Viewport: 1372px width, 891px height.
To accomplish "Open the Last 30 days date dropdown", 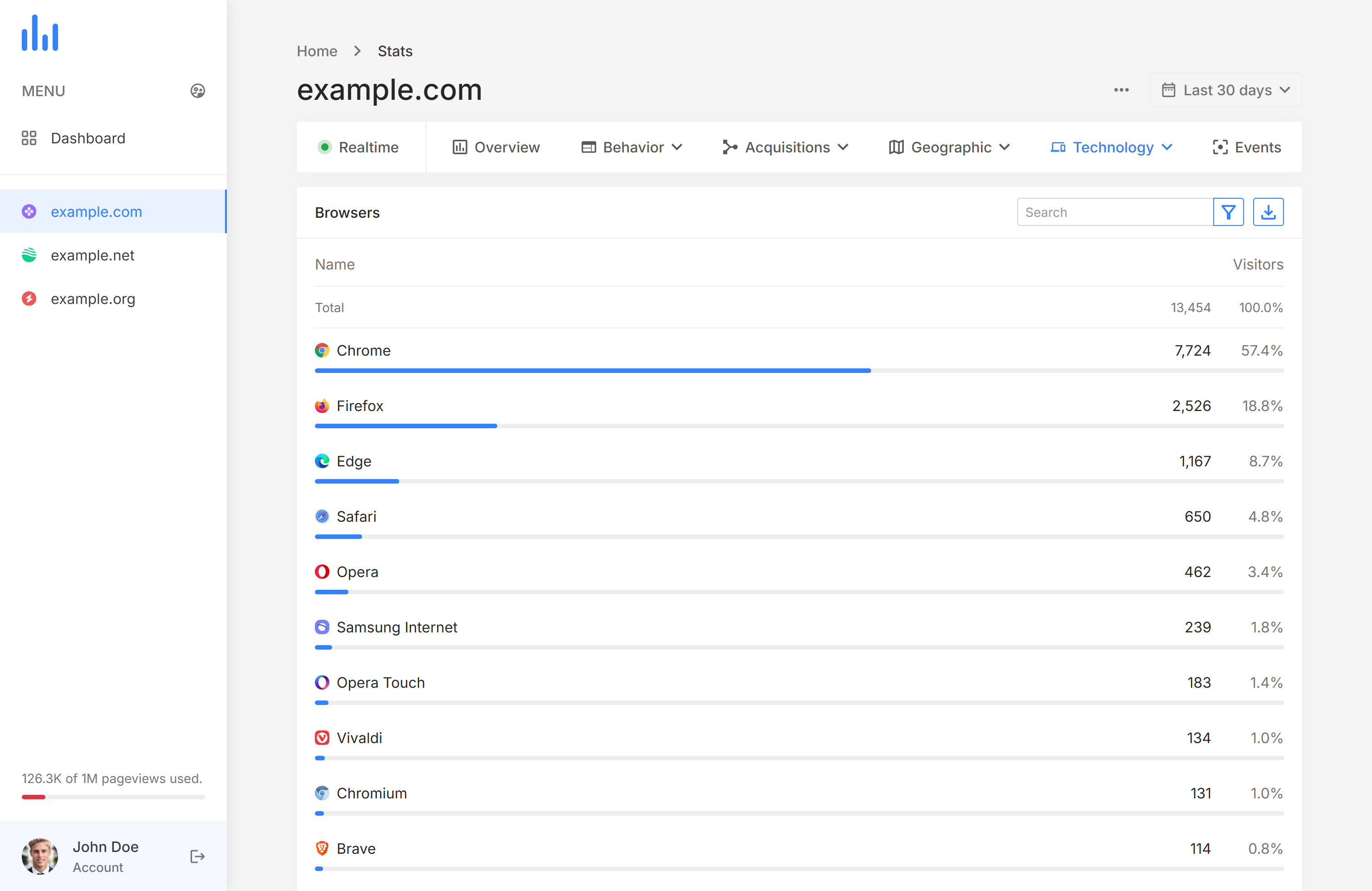I will coord(1225,90).
